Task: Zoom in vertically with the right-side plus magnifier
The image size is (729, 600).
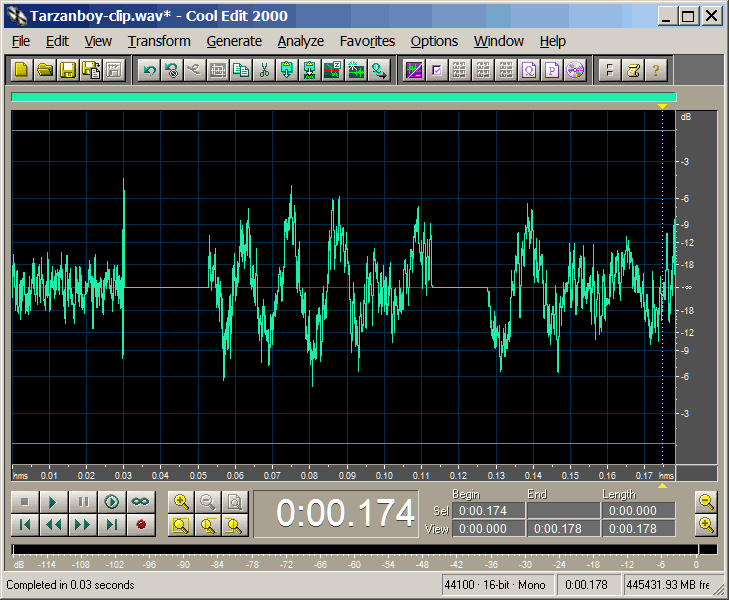Action: [706, 525]
